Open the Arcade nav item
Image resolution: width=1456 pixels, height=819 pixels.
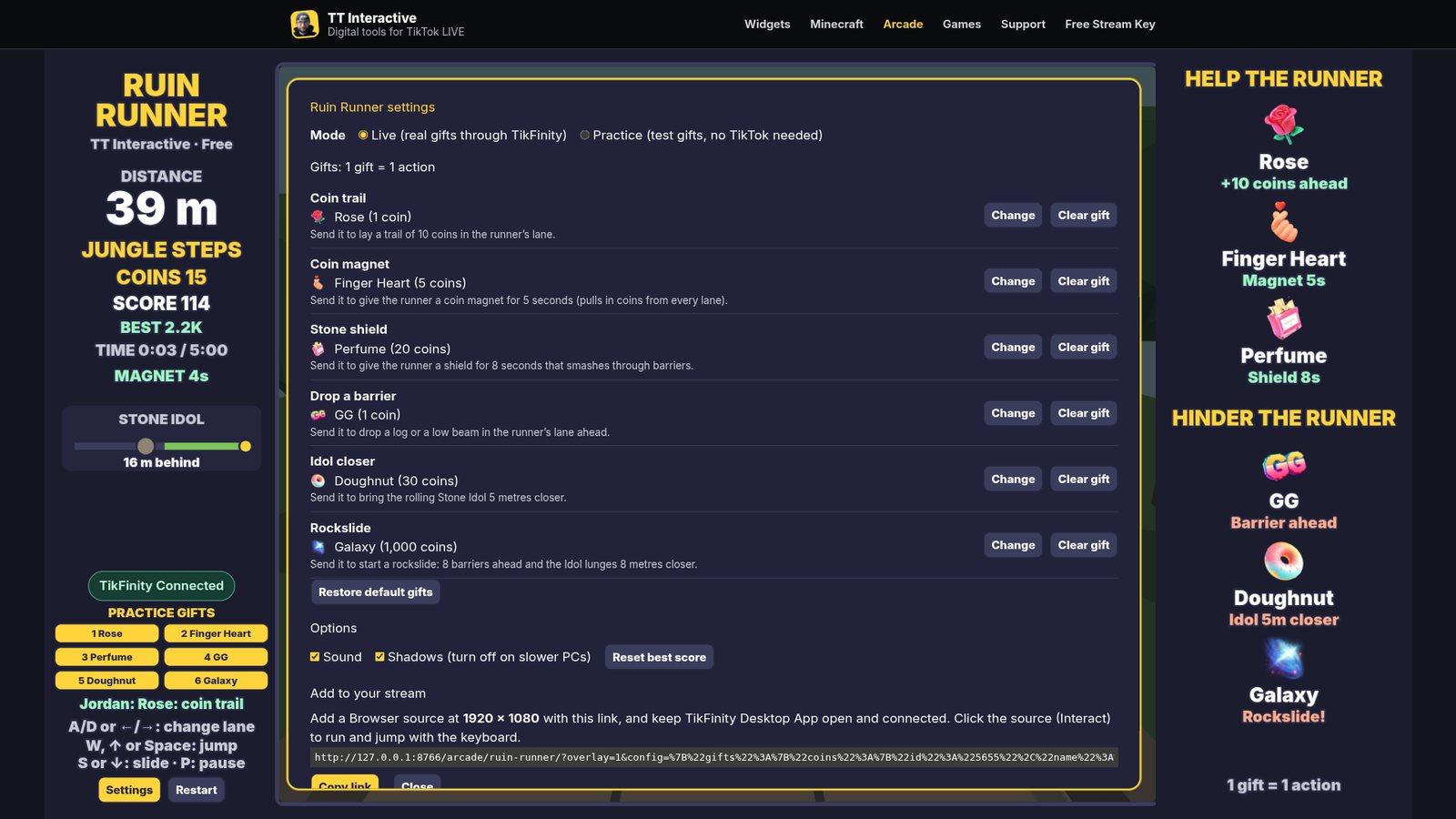903,25
